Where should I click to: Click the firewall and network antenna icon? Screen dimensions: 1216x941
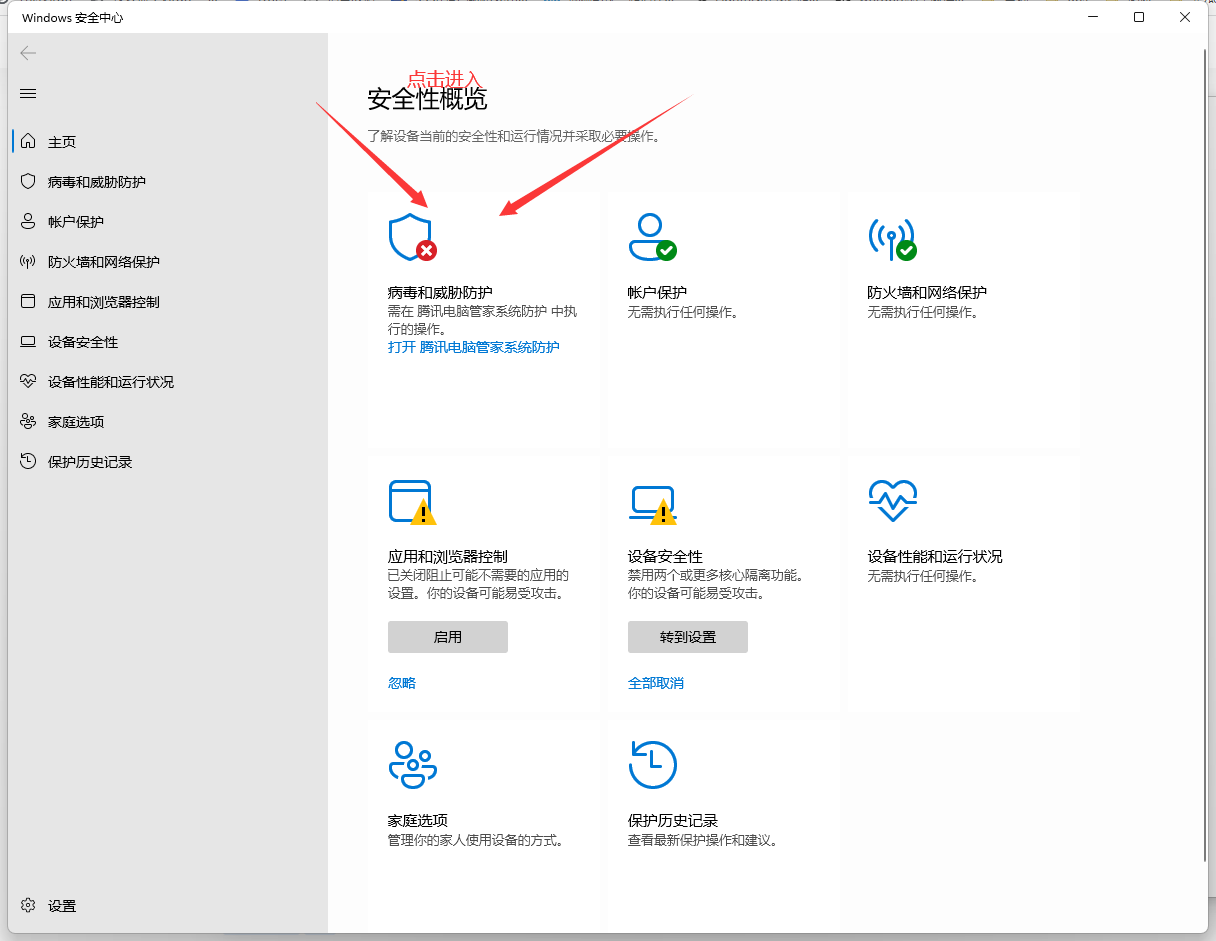pos(891,237)
